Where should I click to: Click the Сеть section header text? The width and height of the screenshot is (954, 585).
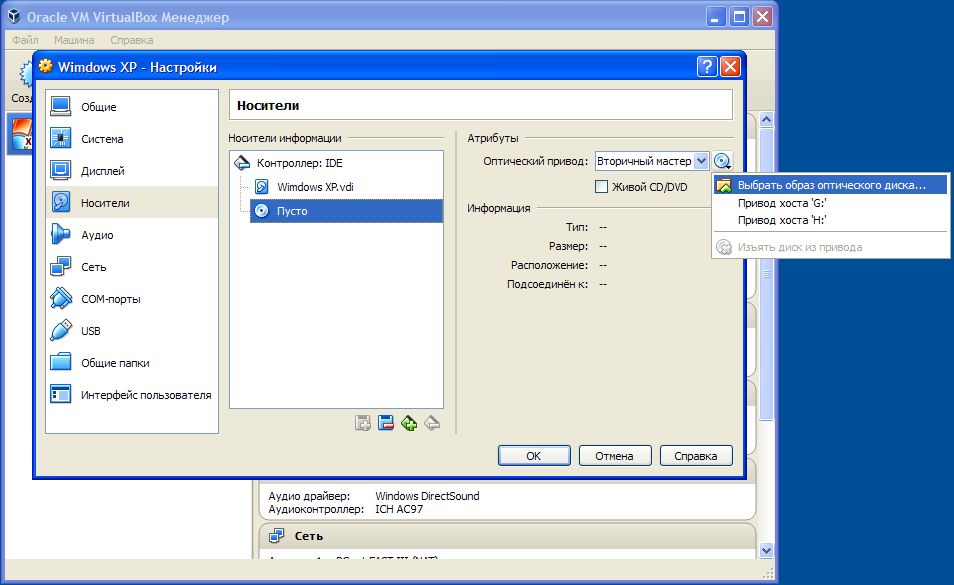coord(308,536)
